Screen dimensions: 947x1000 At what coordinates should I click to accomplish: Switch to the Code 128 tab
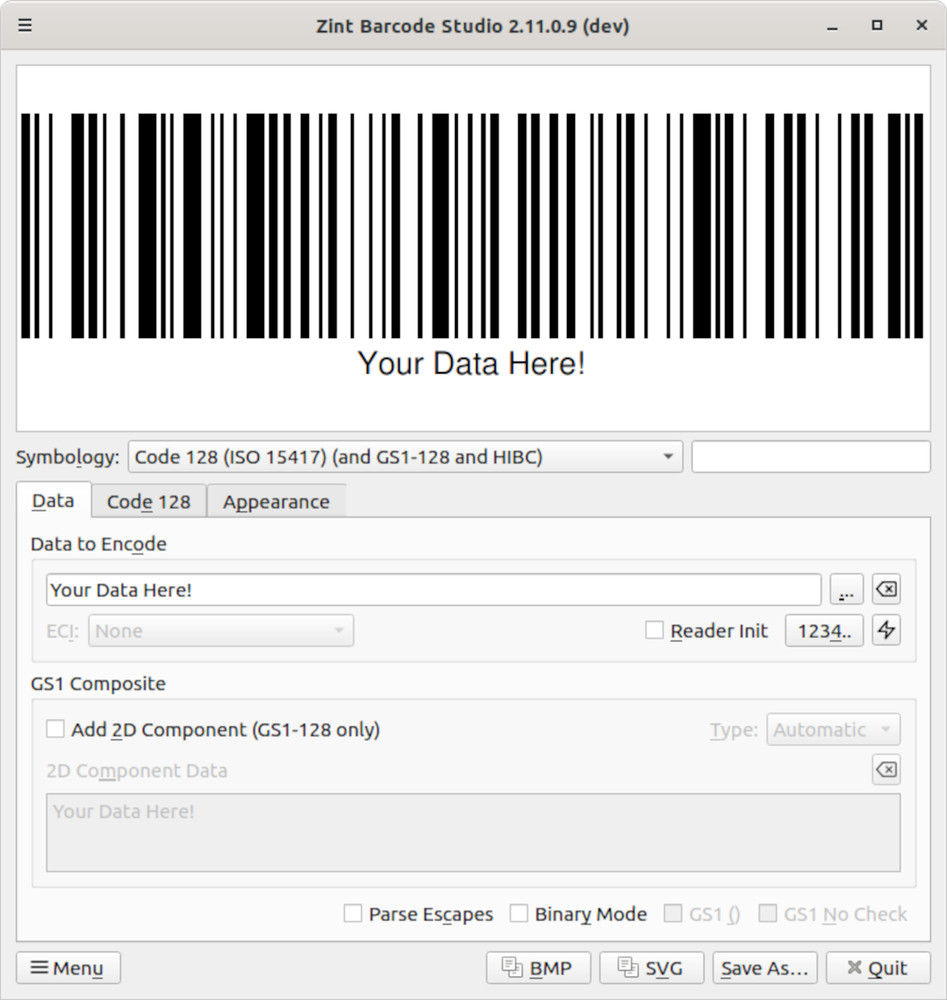[148, 501]
